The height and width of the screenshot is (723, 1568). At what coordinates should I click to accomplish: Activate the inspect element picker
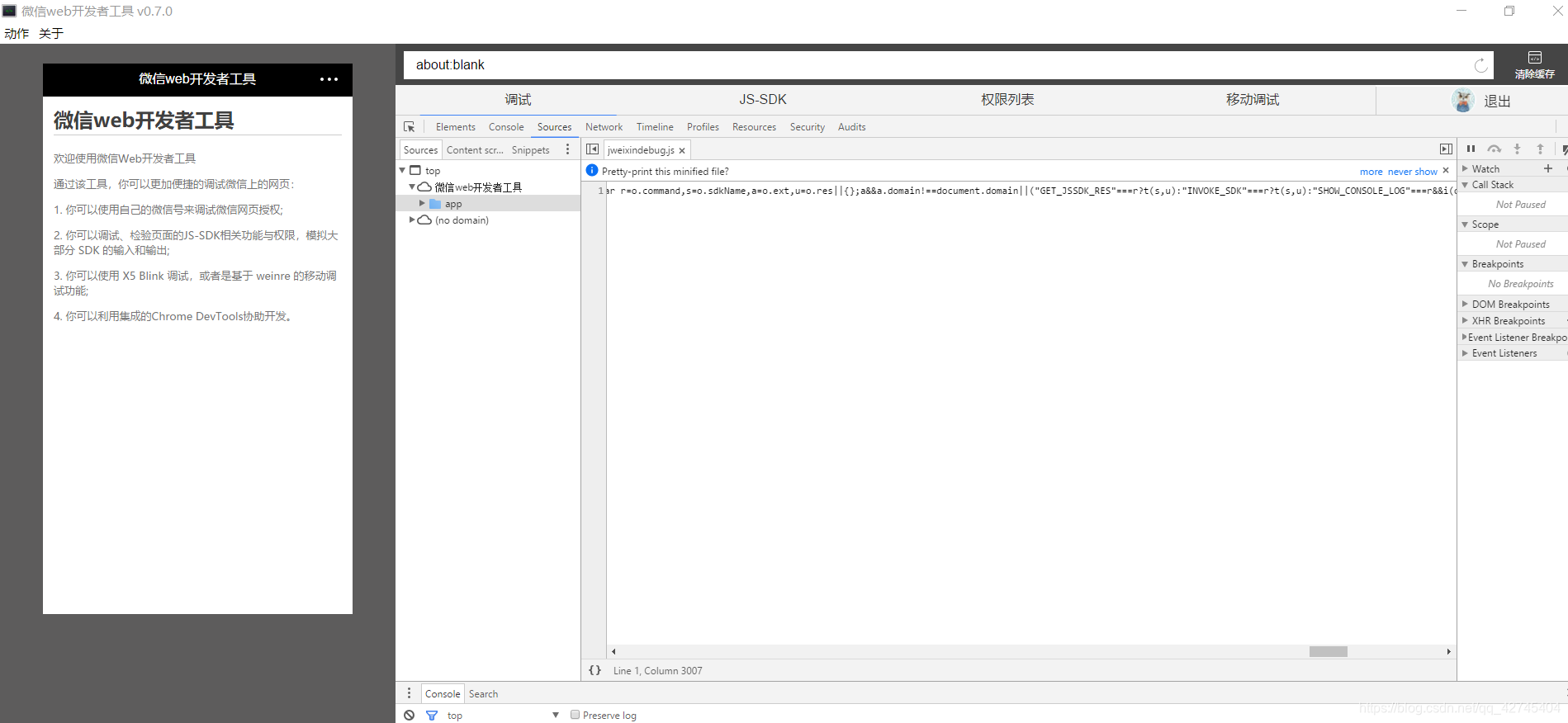tap(409, 127)
